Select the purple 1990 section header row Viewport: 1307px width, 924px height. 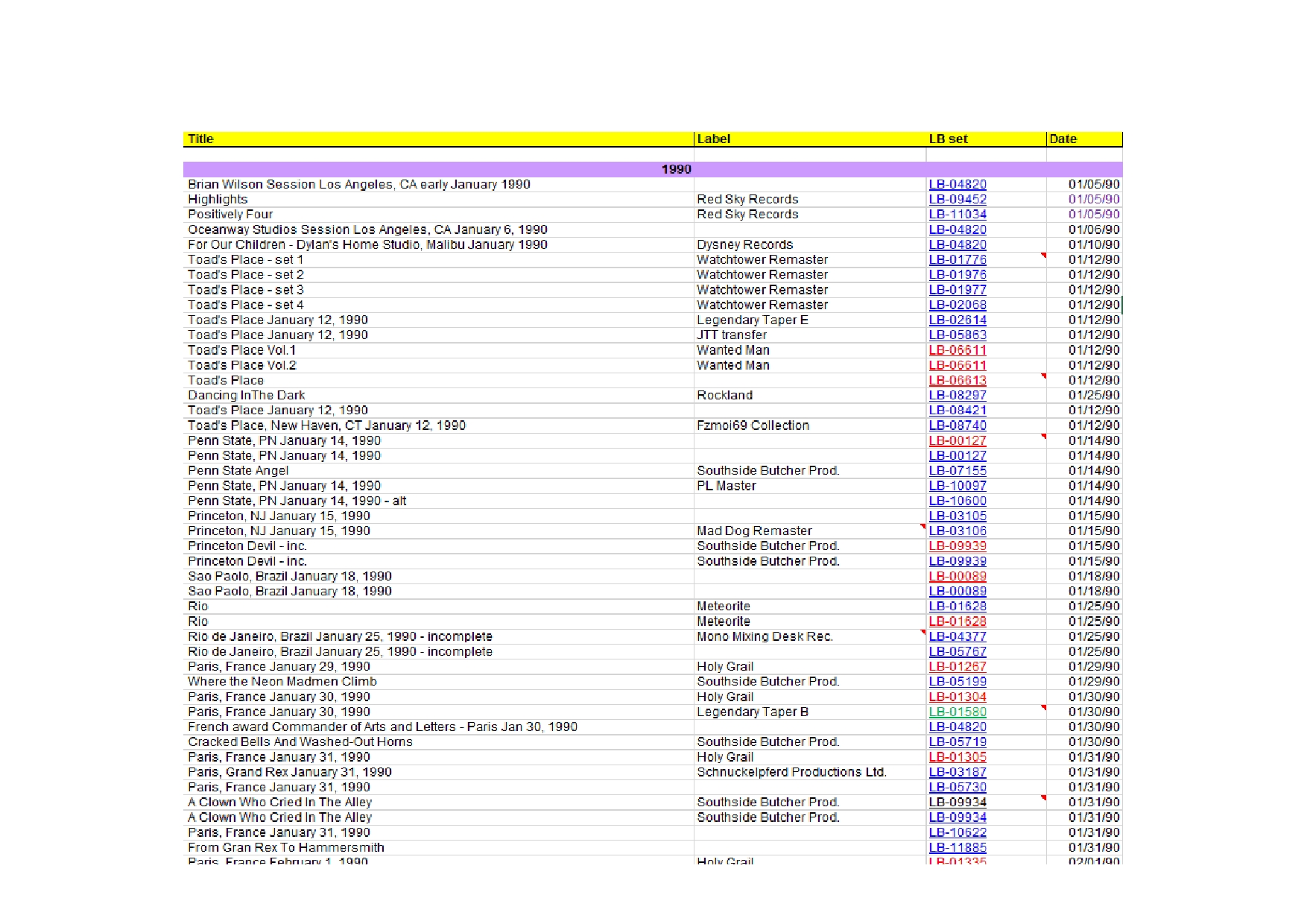[653, 169]
